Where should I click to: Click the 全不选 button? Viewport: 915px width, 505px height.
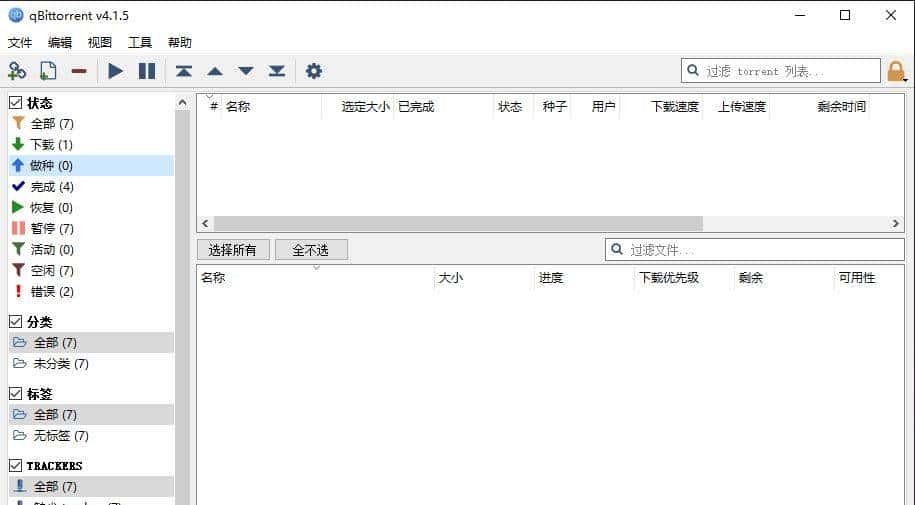coord(311,250)
